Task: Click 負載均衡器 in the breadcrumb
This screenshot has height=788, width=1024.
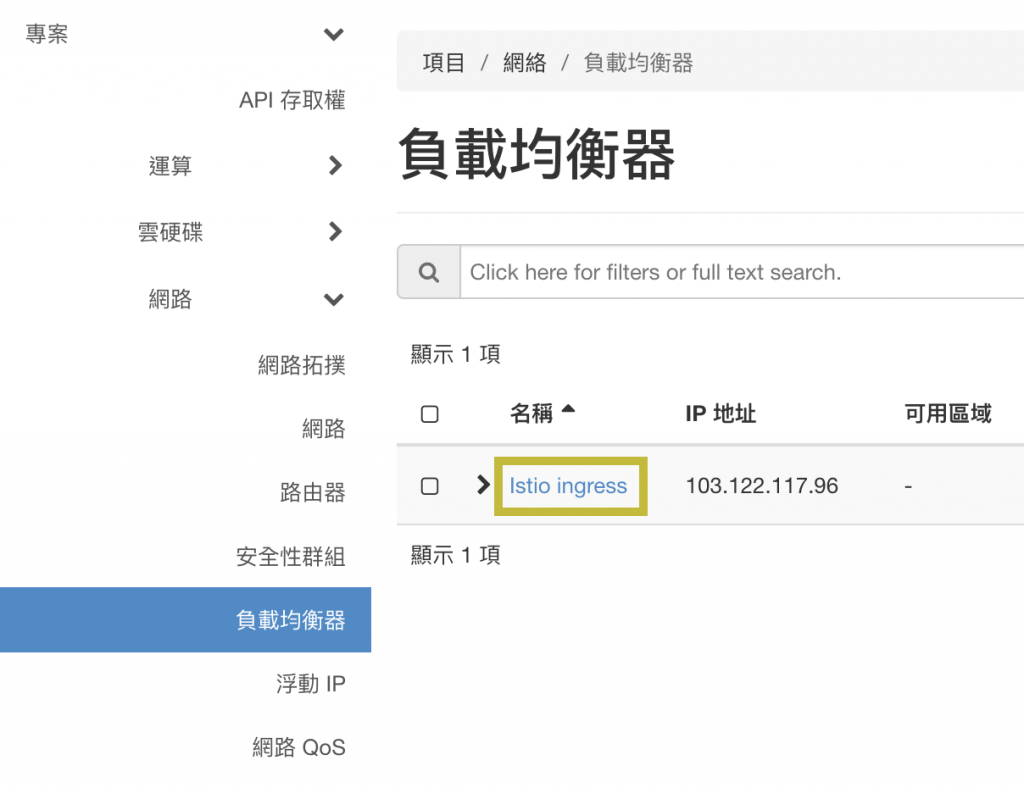Action: pos(638,63)
